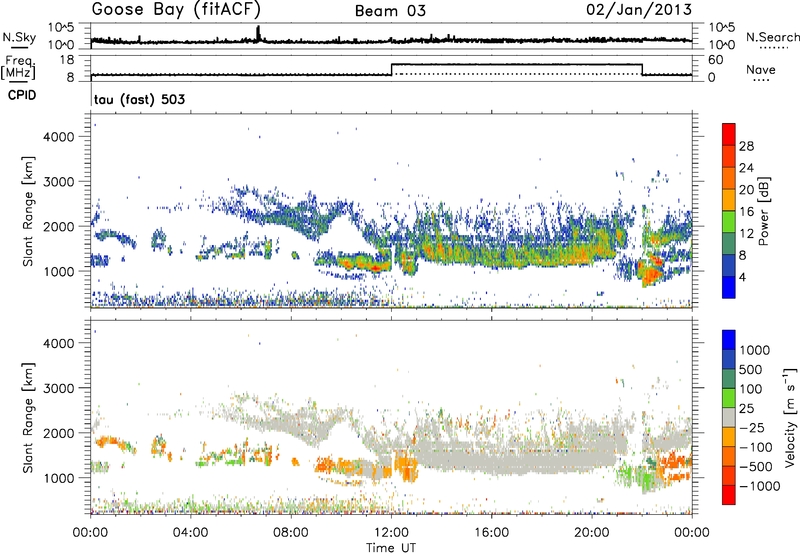
Task: Click the noise spike near 06:40 in the N.Sky plot
Action: [258, 33]
